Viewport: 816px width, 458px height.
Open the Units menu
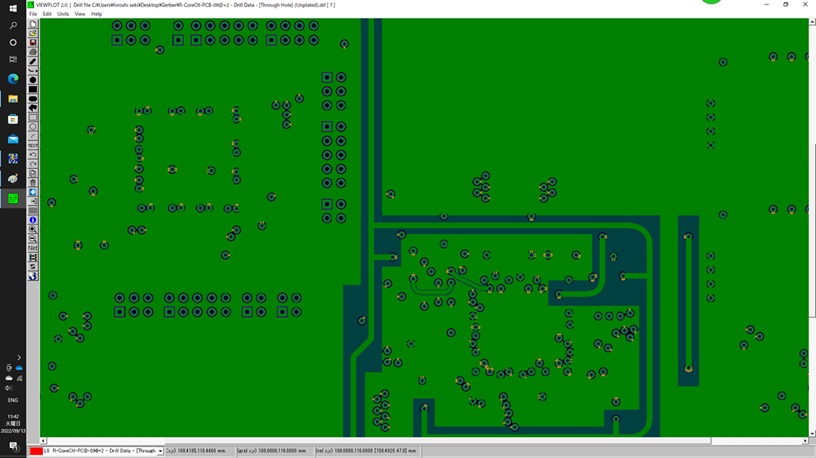coord(63,14)
